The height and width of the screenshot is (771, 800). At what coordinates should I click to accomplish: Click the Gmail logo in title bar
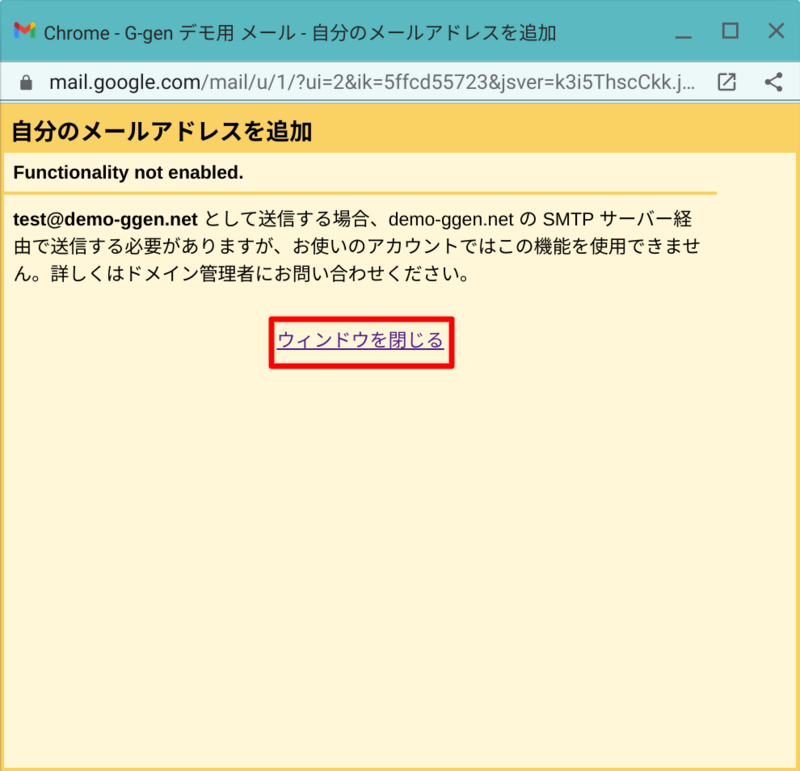pyautogui.click(x=24, y=31)
